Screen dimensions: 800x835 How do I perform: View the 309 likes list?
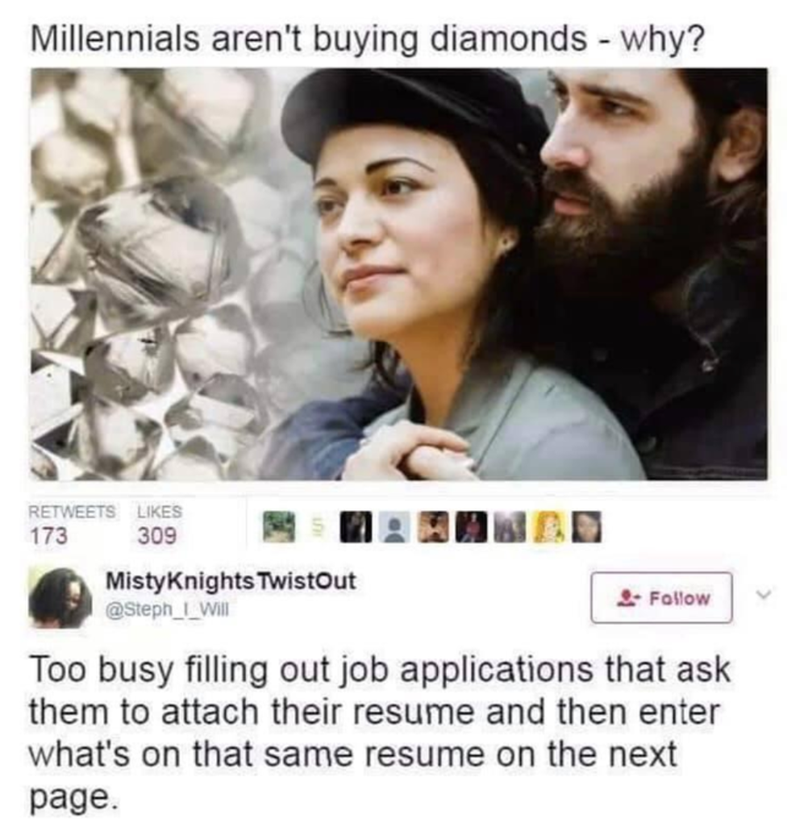pos(159,525)
